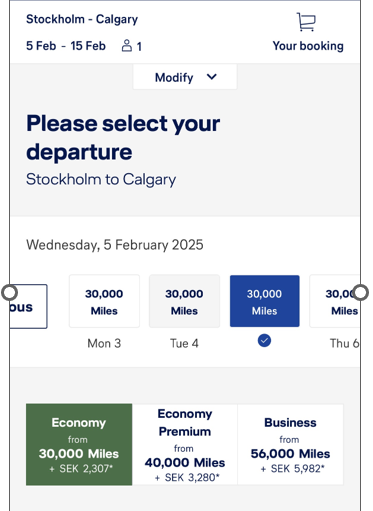Viewport: 373px width, 511px height.
Task: Click the Modify chevron arrow
Action: click(212, 77)
